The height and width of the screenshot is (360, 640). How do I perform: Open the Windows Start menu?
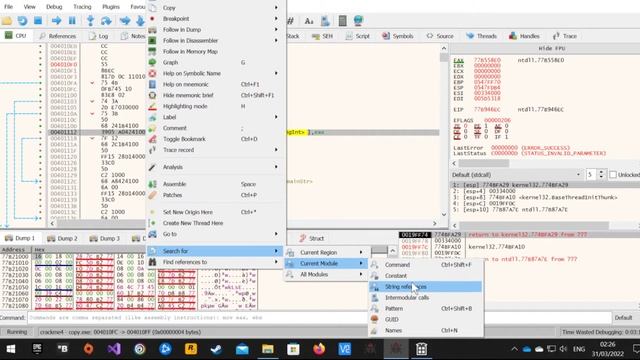point(11,349)
